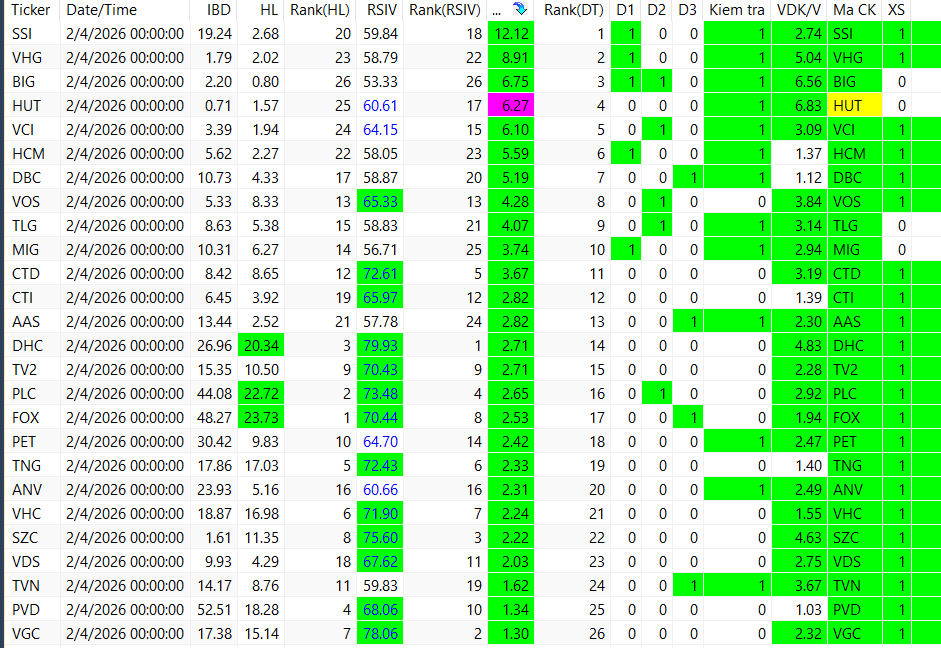Select the TVN ticker in first column
This screenshot has width=941, height=648.
coord(26,586)
